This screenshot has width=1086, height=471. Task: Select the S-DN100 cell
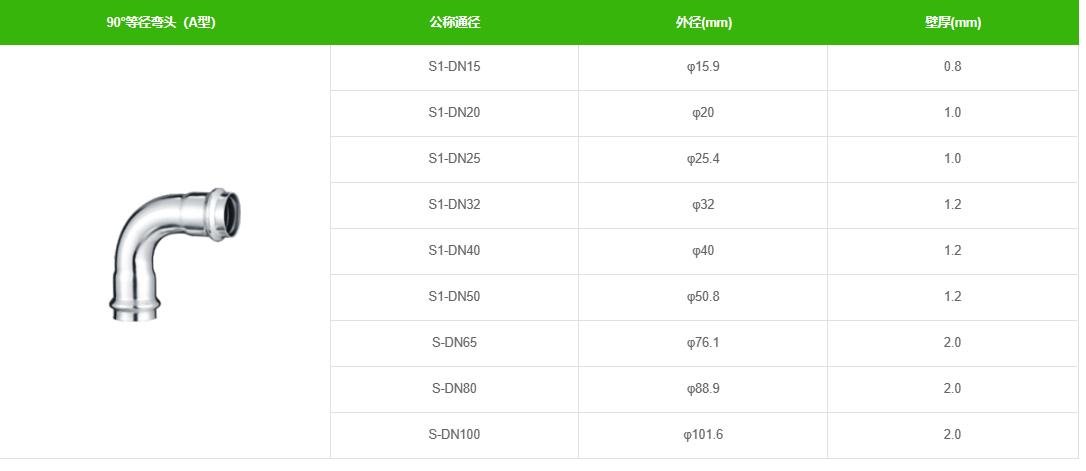454,435
